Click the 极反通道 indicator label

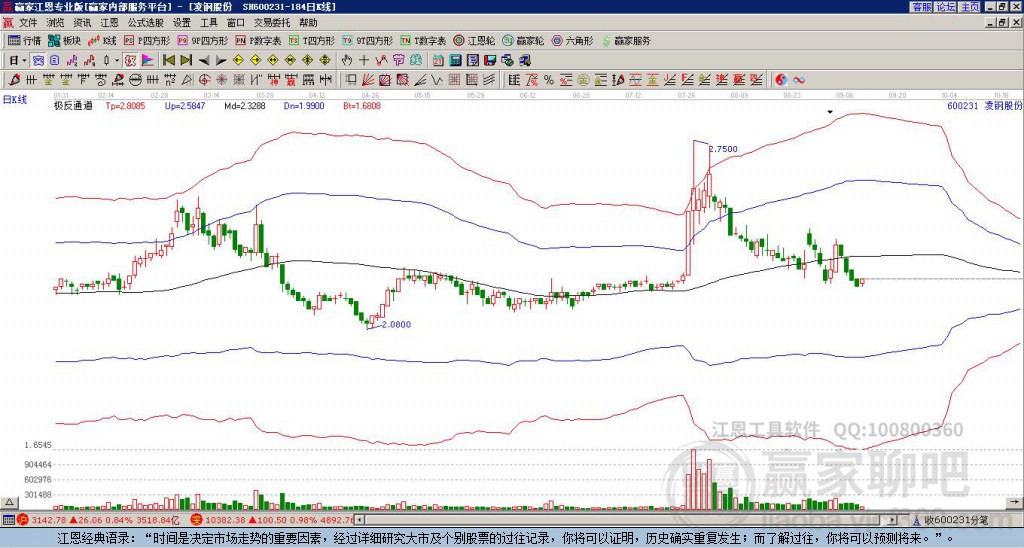tap(73, 105)
